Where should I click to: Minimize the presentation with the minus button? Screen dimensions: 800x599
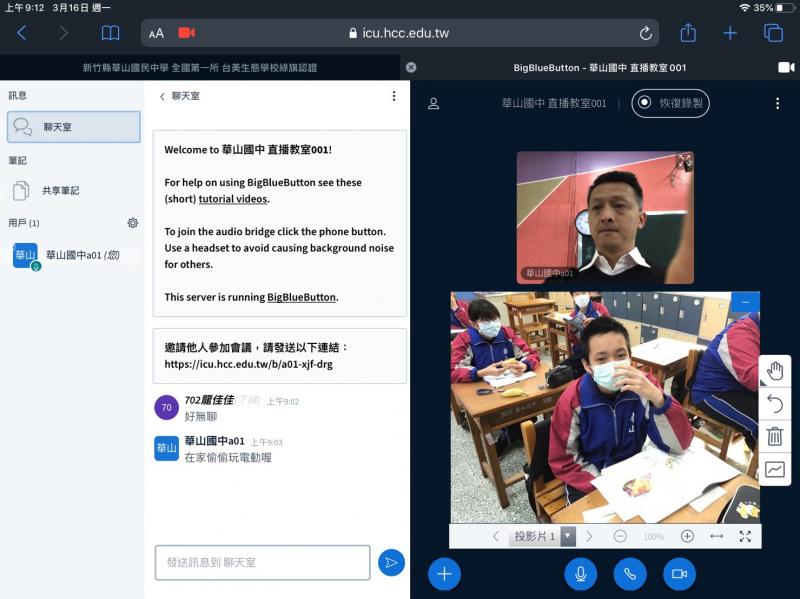click(x=745, y=302)
